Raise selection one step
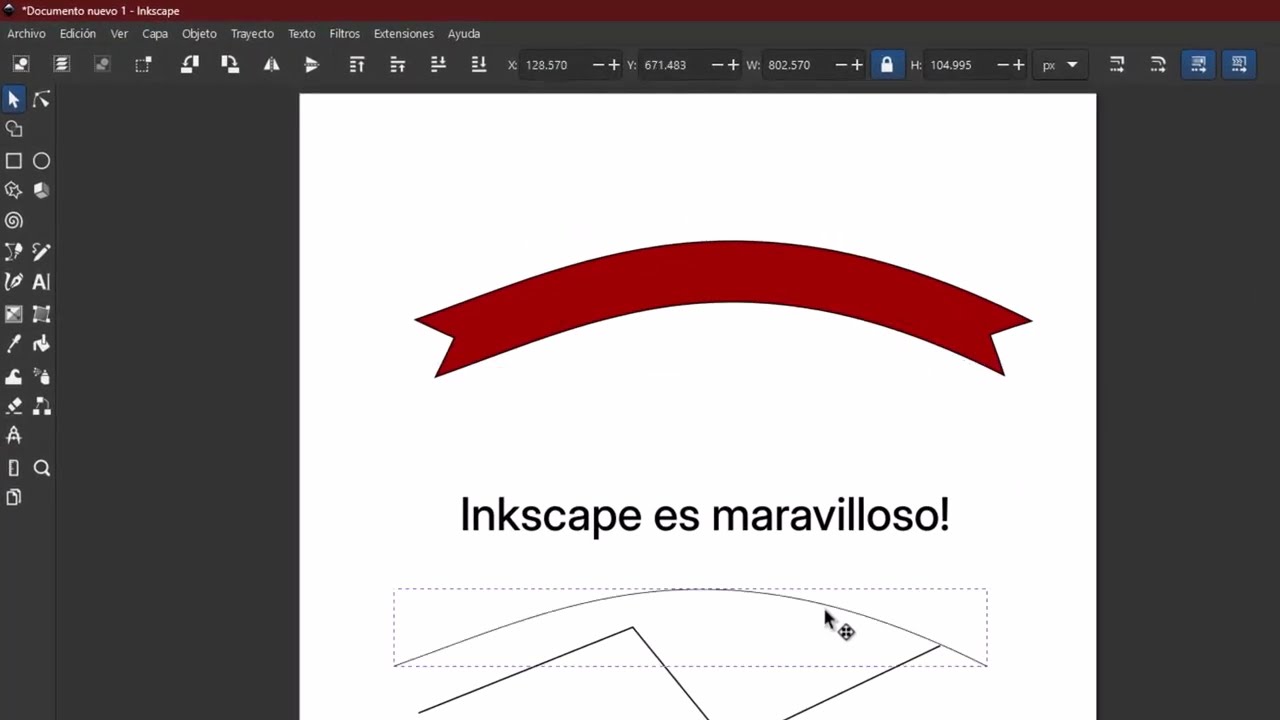 (398, 64)
